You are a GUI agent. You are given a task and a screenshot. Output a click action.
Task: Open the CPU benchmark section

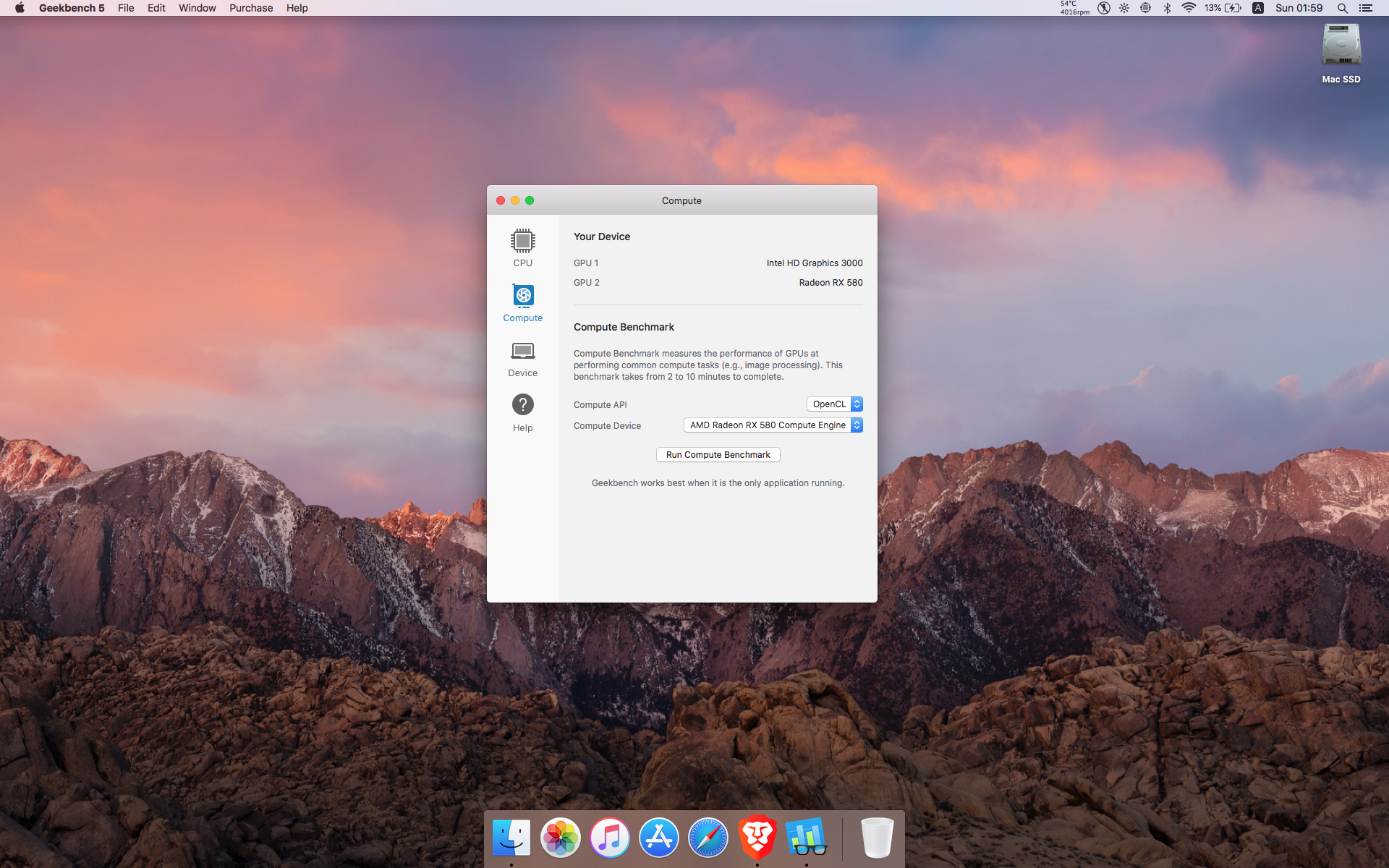522,247
